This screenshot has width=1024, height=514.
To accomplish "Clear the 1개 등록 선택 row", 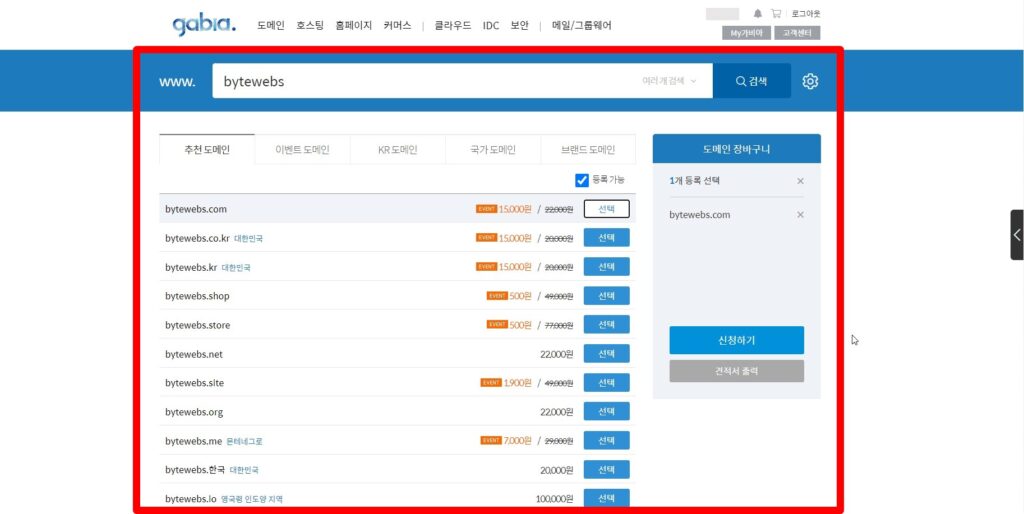I will pos(800,181).
